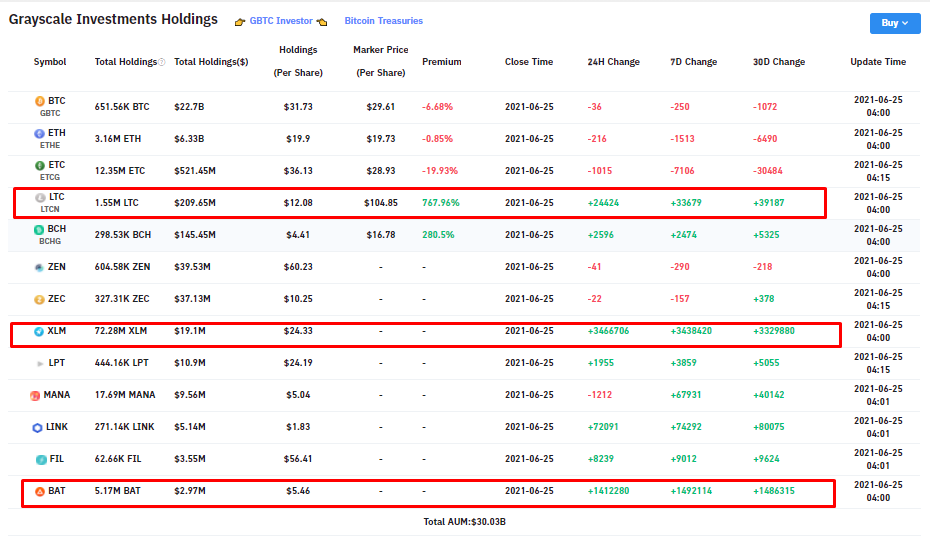
Task: Select the $104.85 marker price
Action: click(381, 203)
